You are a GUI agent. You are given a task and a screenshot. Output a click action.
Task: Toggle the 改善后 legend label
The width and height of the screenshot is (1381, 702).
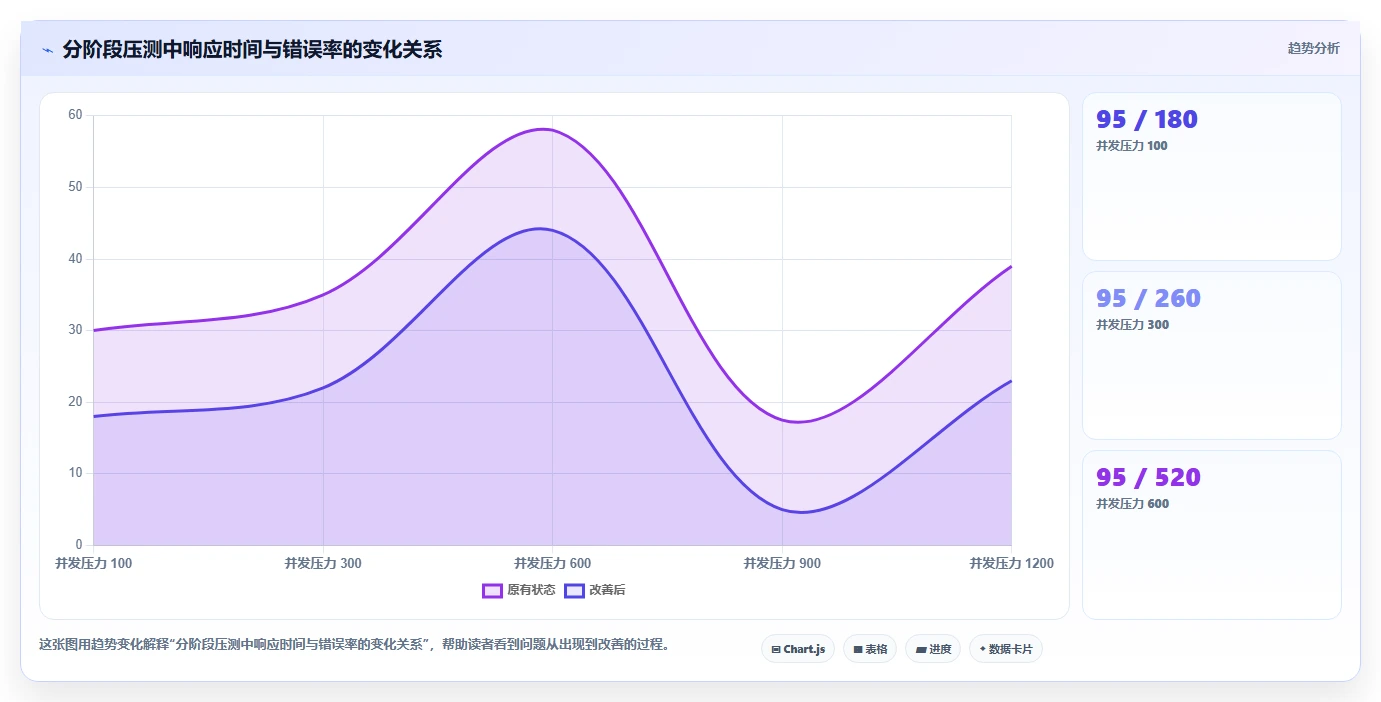[x=607, y=590]
